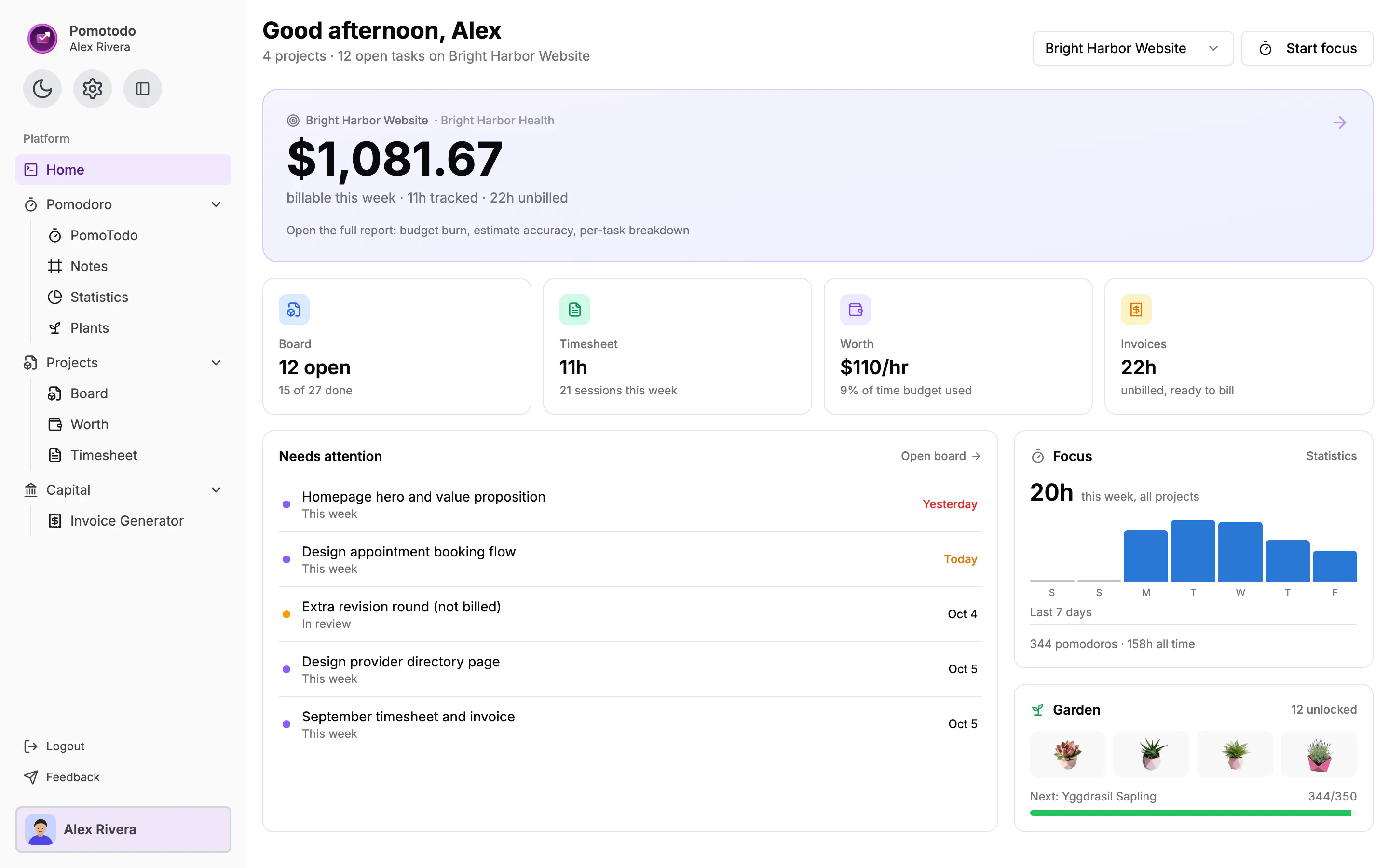Select the first red succulent plant thumbnail
This screenshot has width=1389, height=868.
1068,754
